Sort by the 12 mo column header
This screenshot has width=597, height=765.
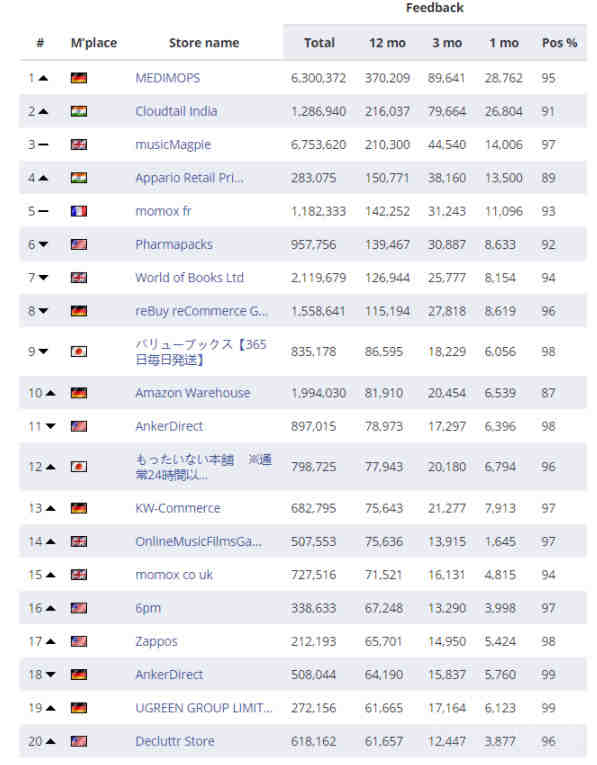tap(387, 43)
